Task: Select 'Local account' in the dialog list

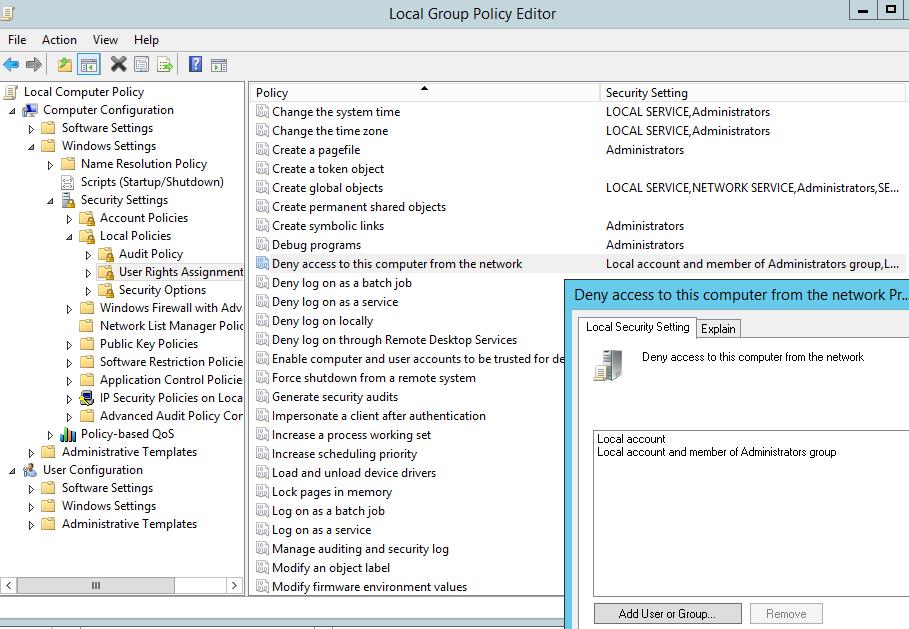Action: click(631, 439)
